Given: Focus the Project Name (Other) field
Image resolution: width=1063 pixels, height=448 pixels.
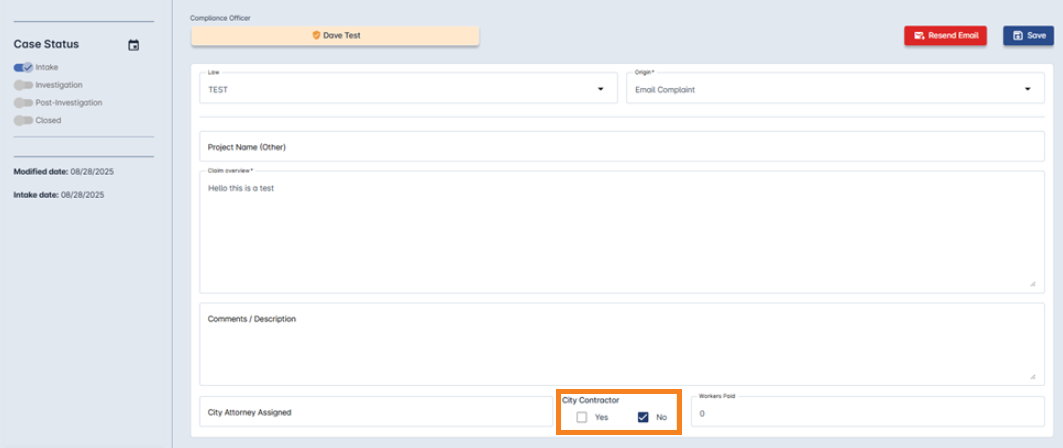Looking at the screenshot, I should click(622, 146).
